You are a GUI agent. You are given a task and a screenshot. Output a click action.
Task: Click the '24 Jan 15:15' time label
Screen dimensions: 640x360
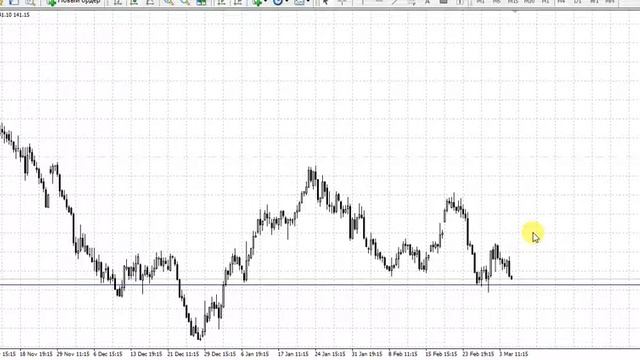[330, 354]
